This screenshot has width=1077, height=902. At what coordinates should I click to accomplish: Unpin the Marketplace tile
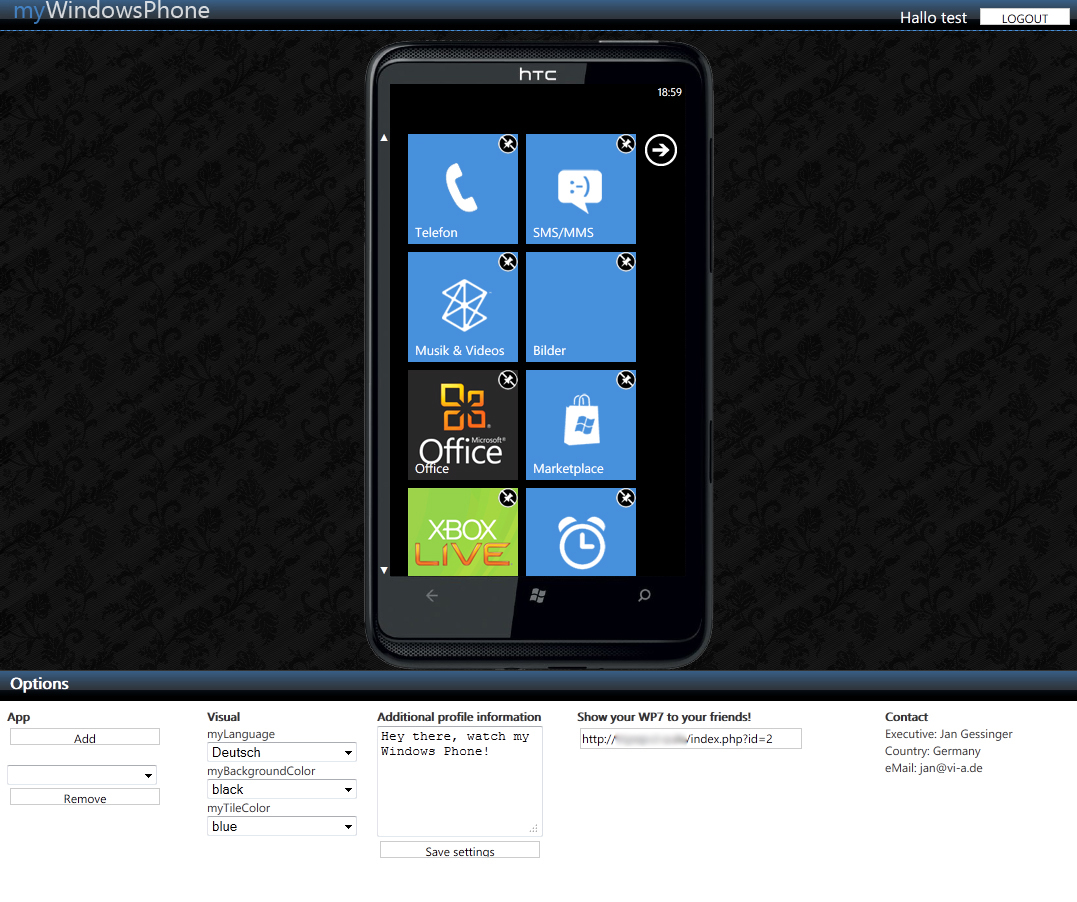tap(626, 380)
